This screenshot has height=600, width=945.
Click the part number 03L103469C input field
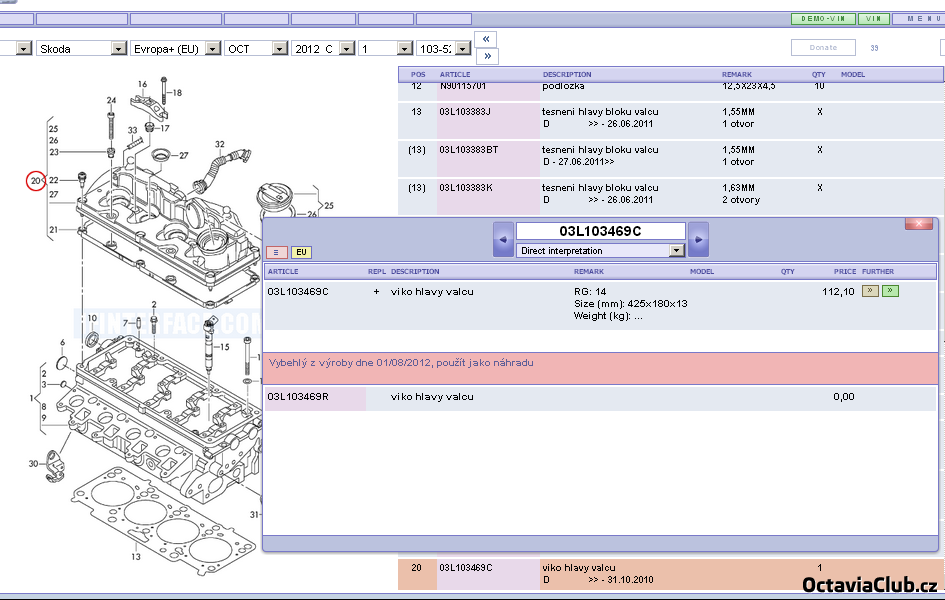click(600, 231)
